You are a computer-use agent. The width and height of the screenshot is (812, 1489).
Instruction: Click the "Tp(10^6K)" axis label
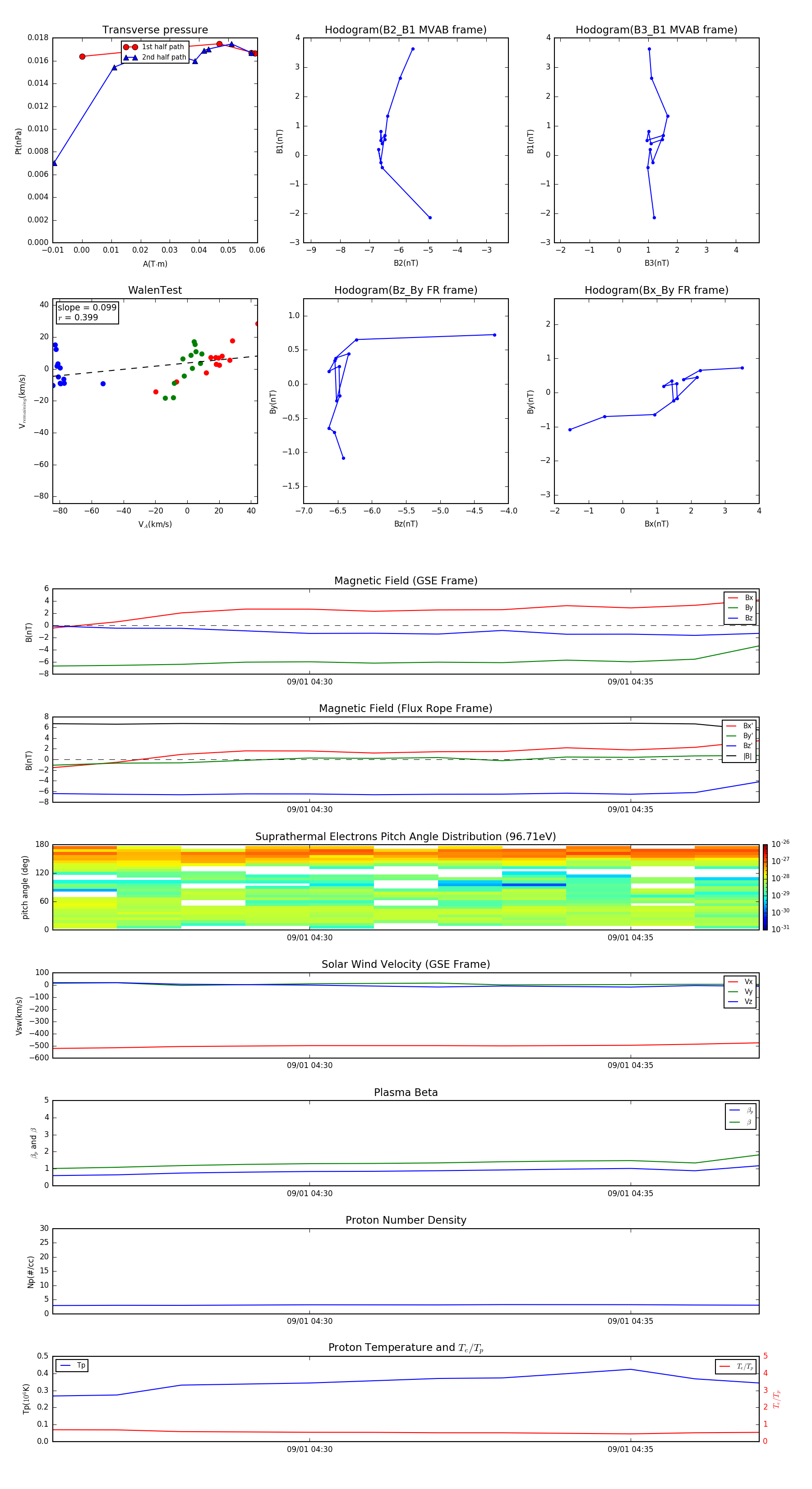point(26,1399)
